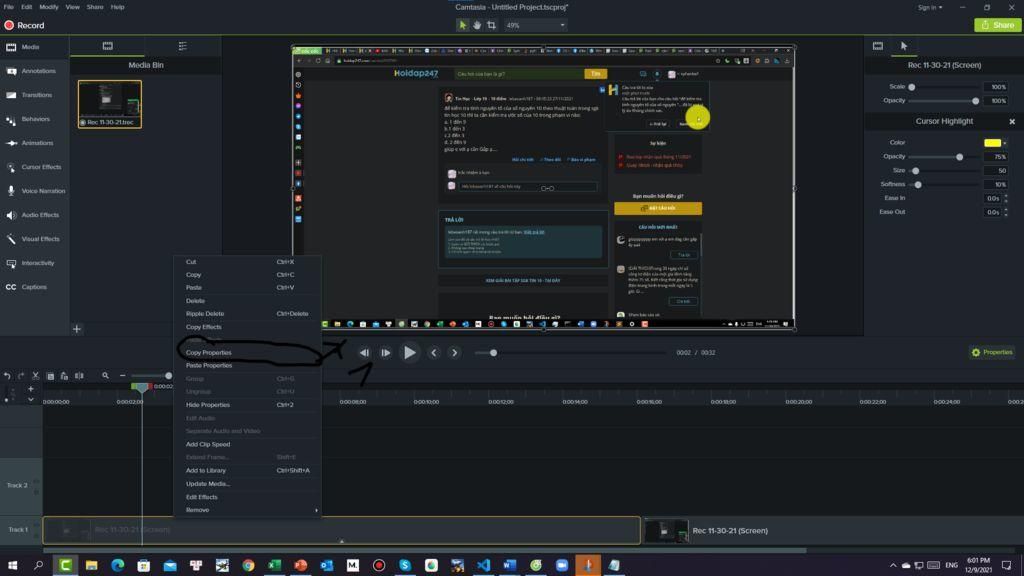Click the Paste timeline toolbar icon
This screenshot has height=576, width=1024.
[x=64, y=376]
